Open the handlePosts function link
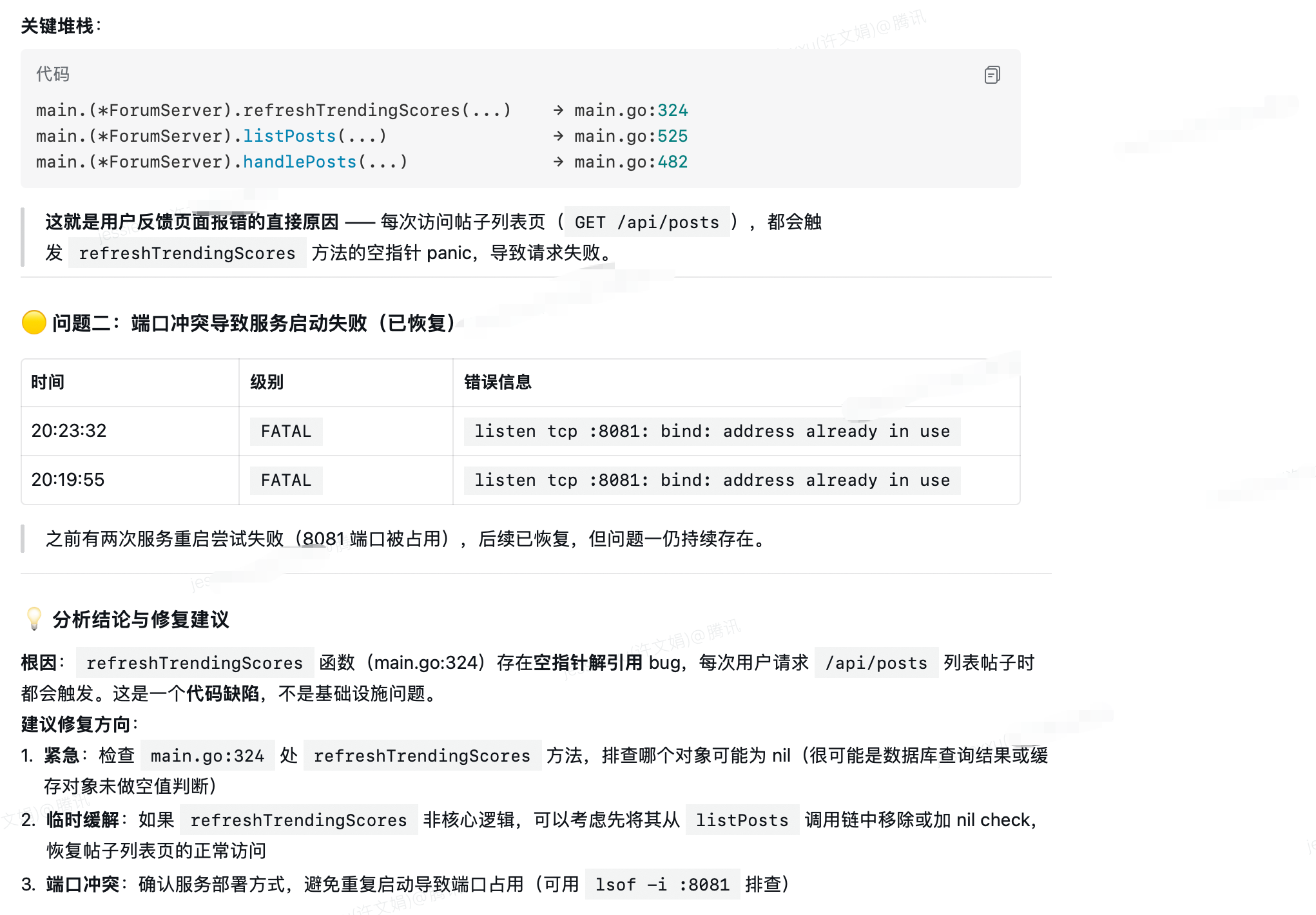Screen dimensions: 1316x915 click(x=300, y=162)
